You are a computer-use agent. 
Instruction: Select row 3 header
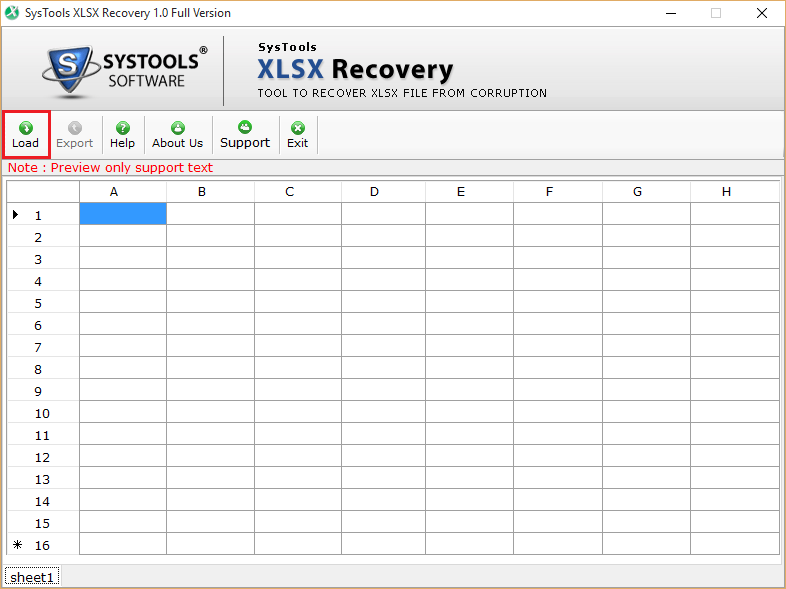pos(43,258)
